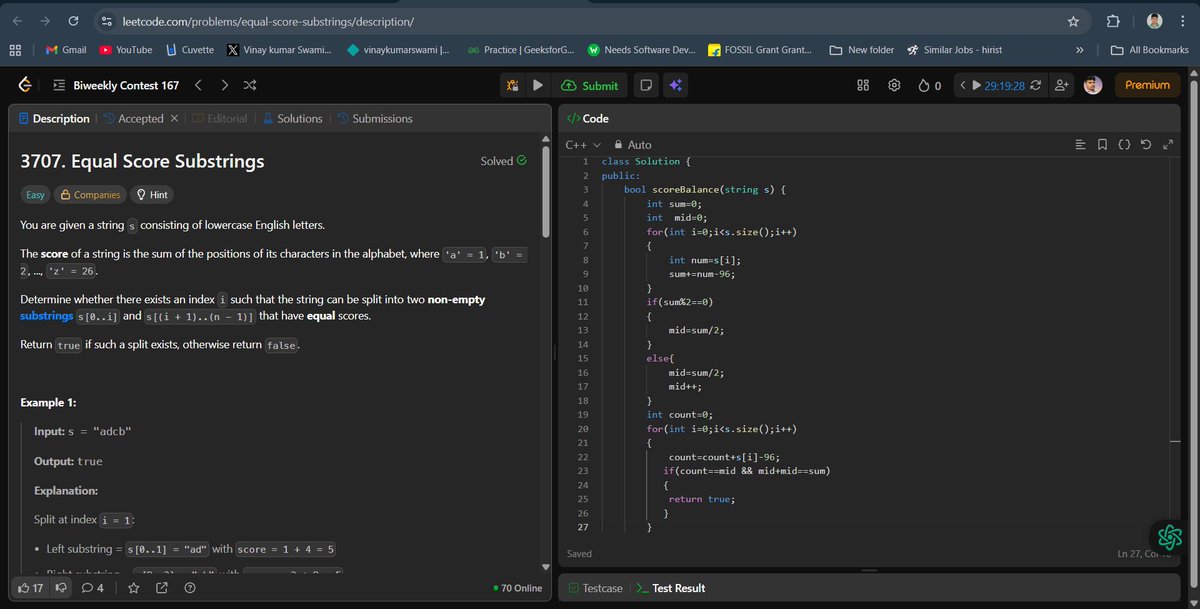Open the All Bookmarks folder
This screenshot has width=1200, height=609.
1149,50
